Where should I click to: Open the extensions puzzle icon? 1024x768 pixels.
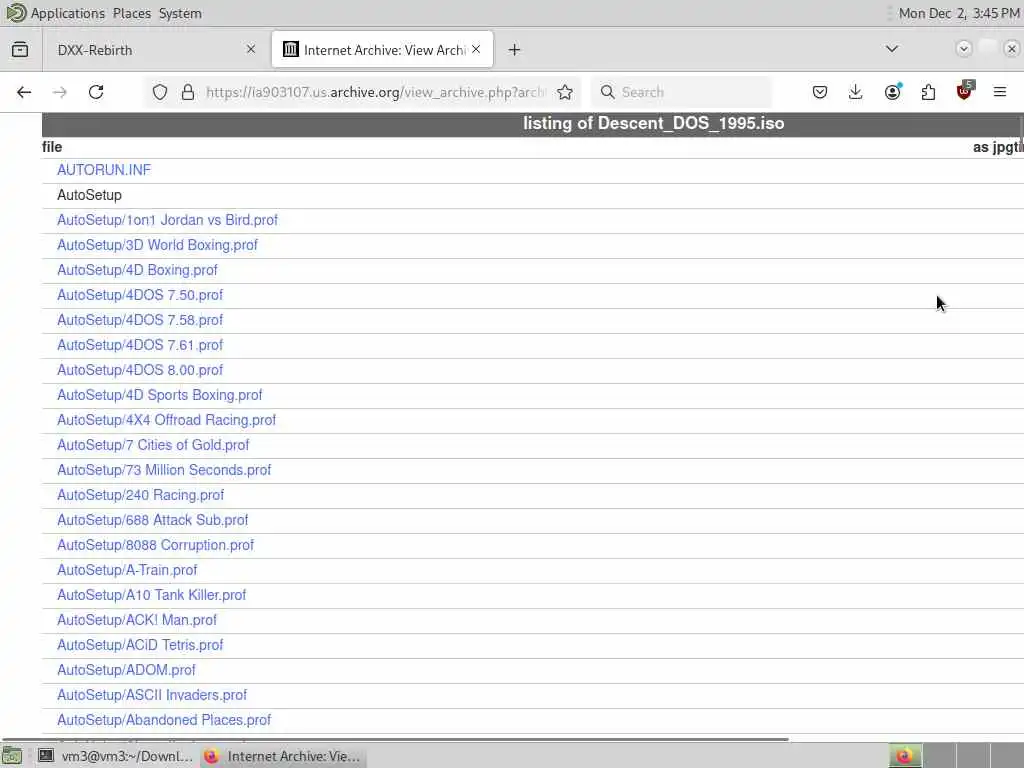click(928, 92)
